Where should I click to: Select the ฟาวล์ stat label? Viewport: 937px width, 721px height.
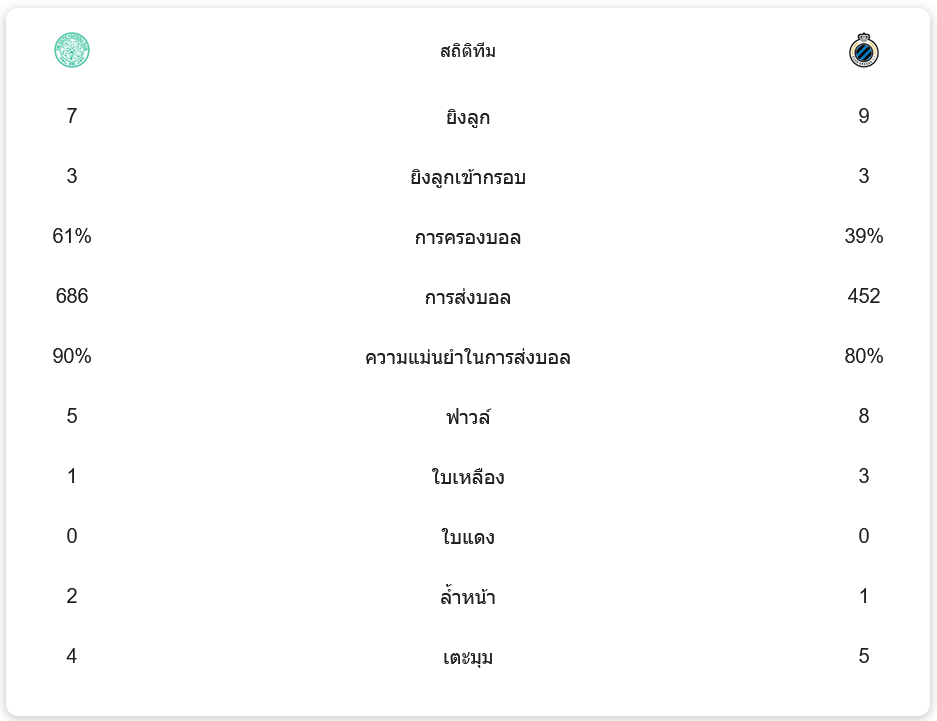pos(468,417)
